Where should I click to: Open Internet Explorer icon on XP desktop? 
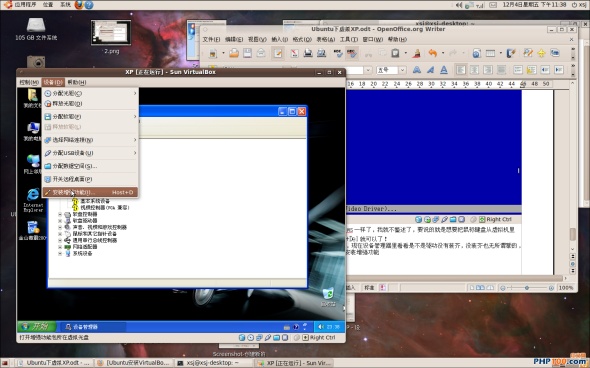[33, 200]
